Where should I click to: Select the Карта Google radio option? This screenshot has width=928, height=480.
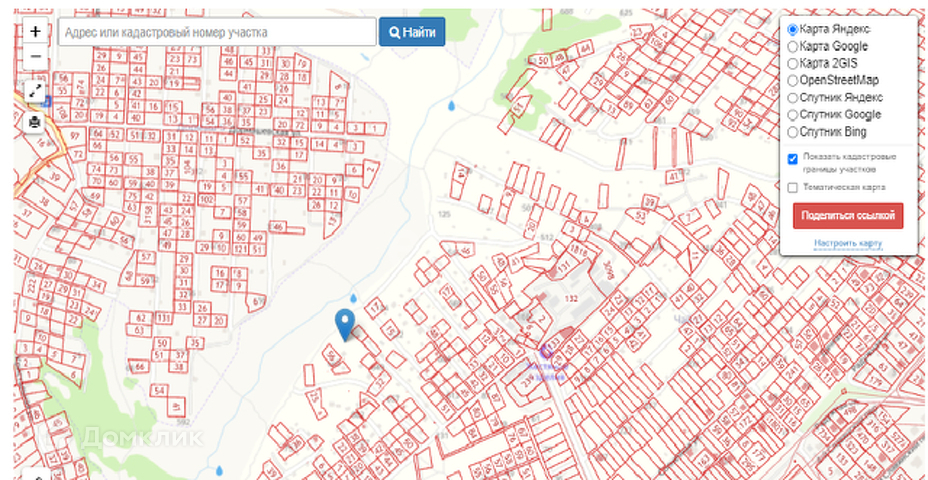[x=792, y=46]
